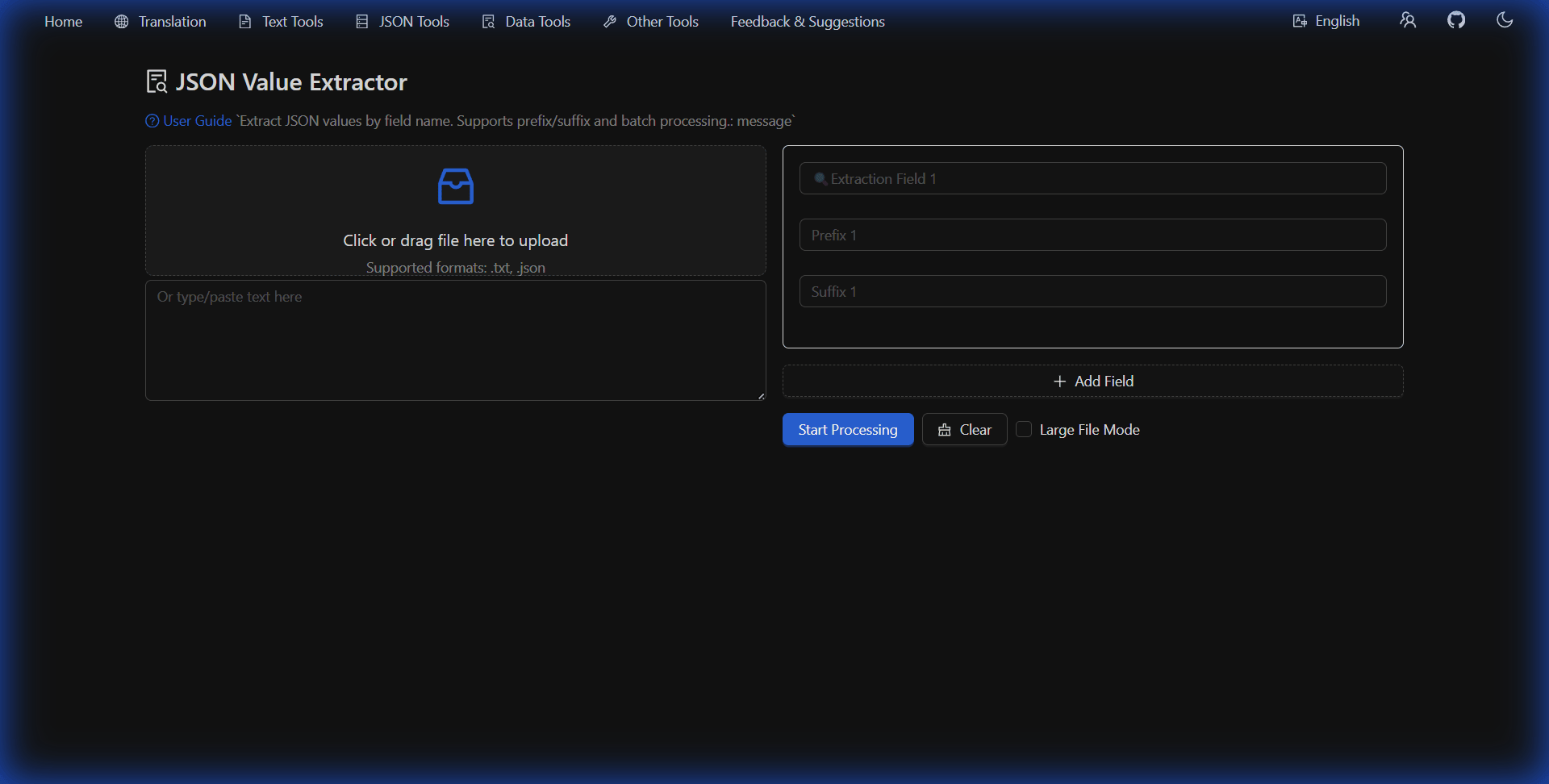
Task: Open the Data Tools menu
Action: pos(526,22)
